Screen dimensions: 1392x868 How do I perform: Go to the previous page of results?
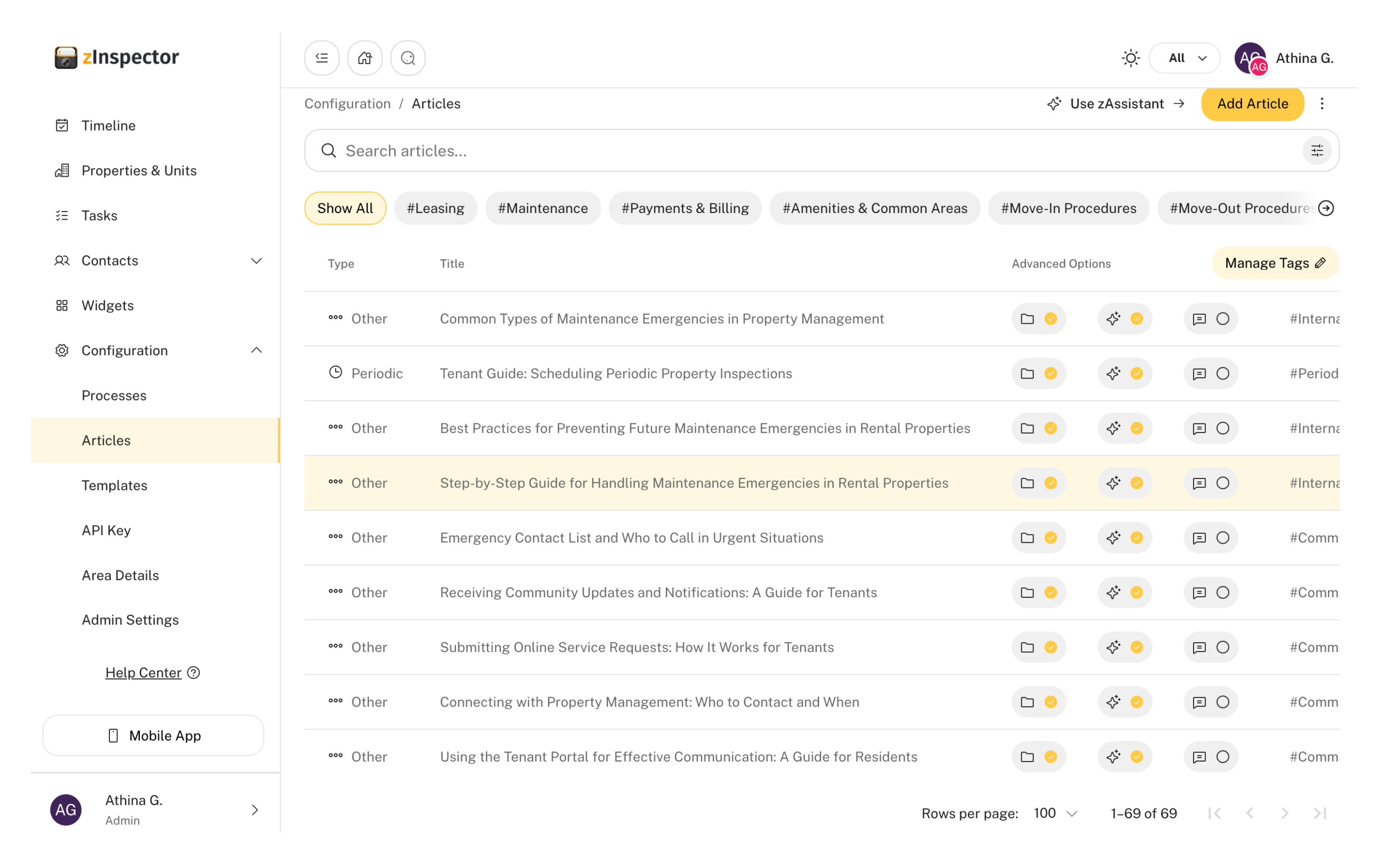[x=1250, y=814]
